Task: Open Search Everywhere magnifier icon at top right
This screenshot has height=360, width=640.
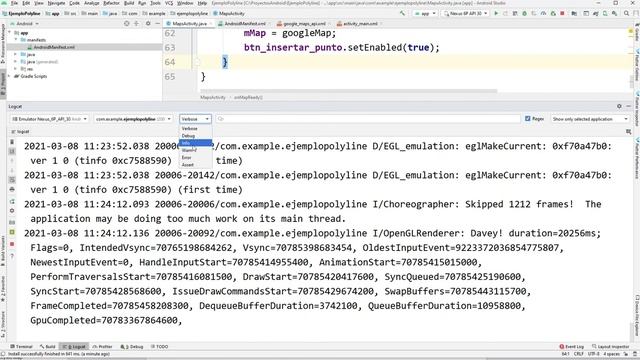Action: [626, 13]
